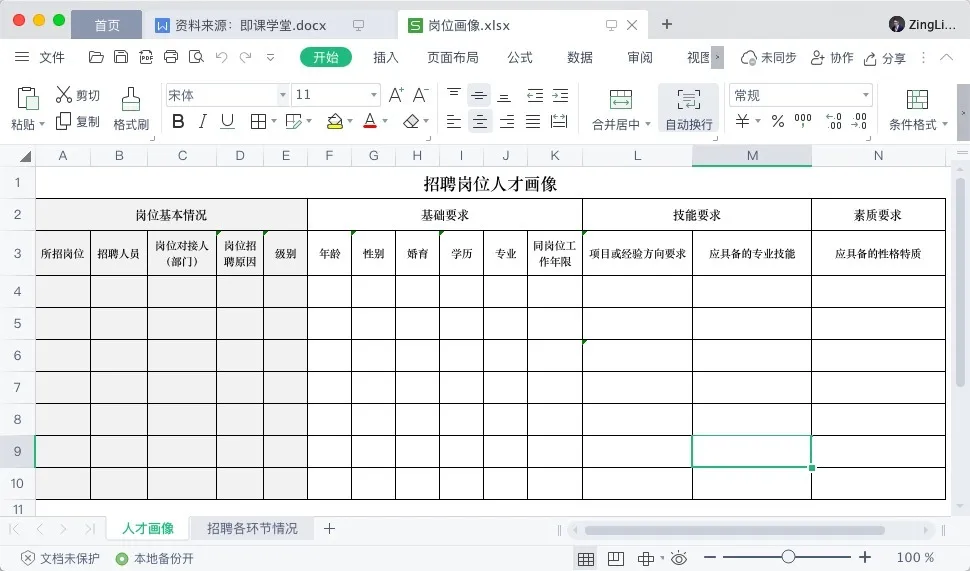Click distributed alignment icon

(559, 121)
